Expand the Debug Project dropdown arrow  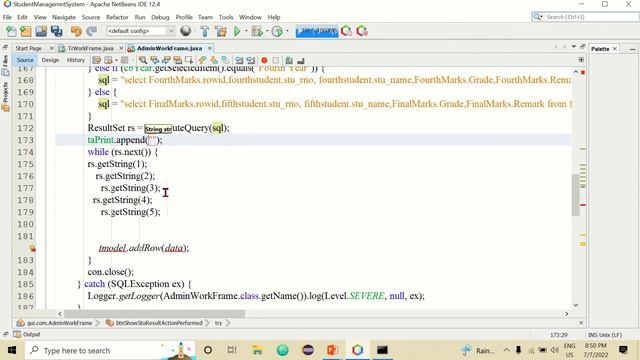click(267, 31)
